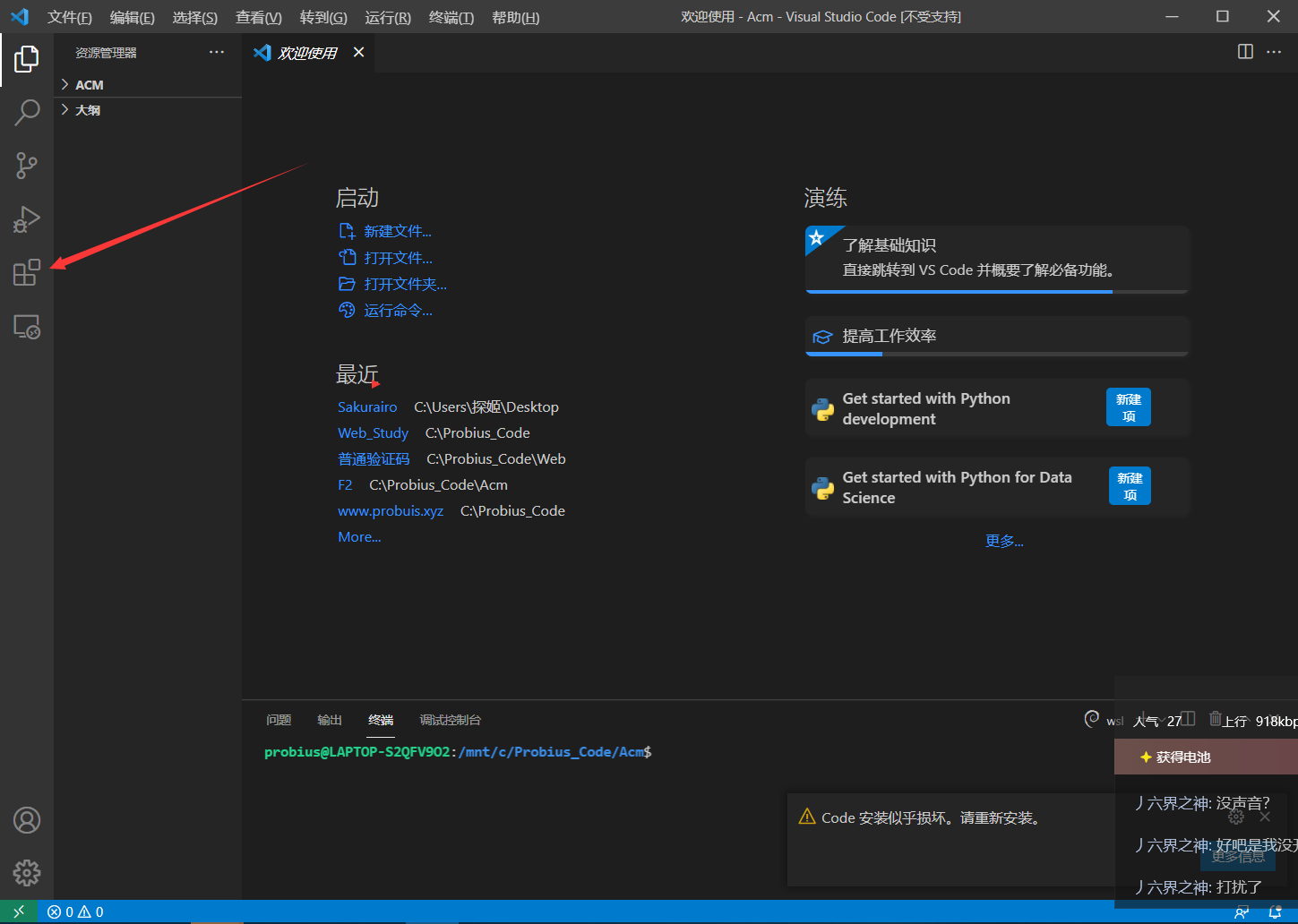The height and width of the screenshot is (924, 1298).
Task: Open recent folder F2
Action: [x=345, y=484]
